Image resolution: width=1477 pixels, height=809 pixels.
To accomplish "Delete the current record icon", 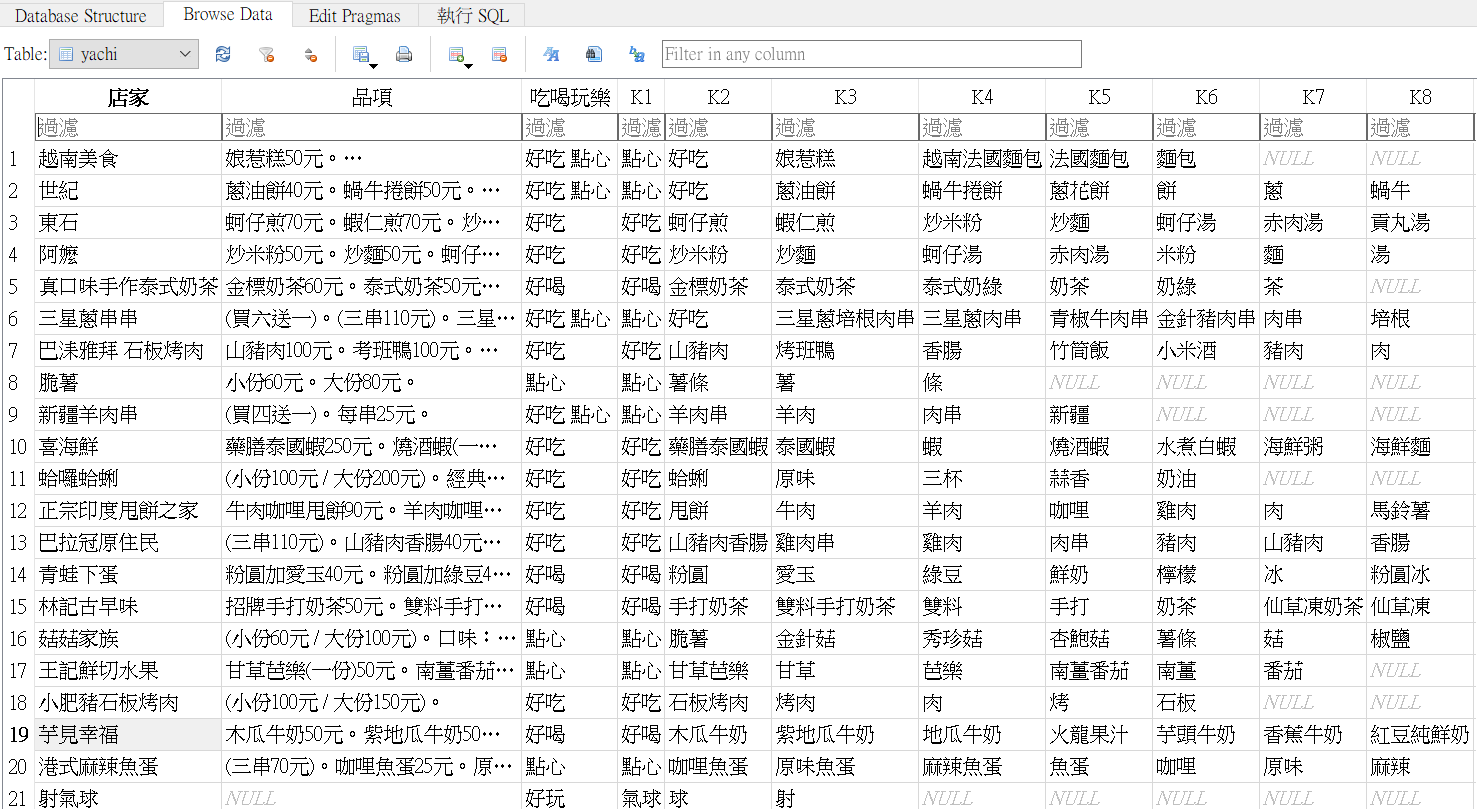I will (x=499, y=54).
